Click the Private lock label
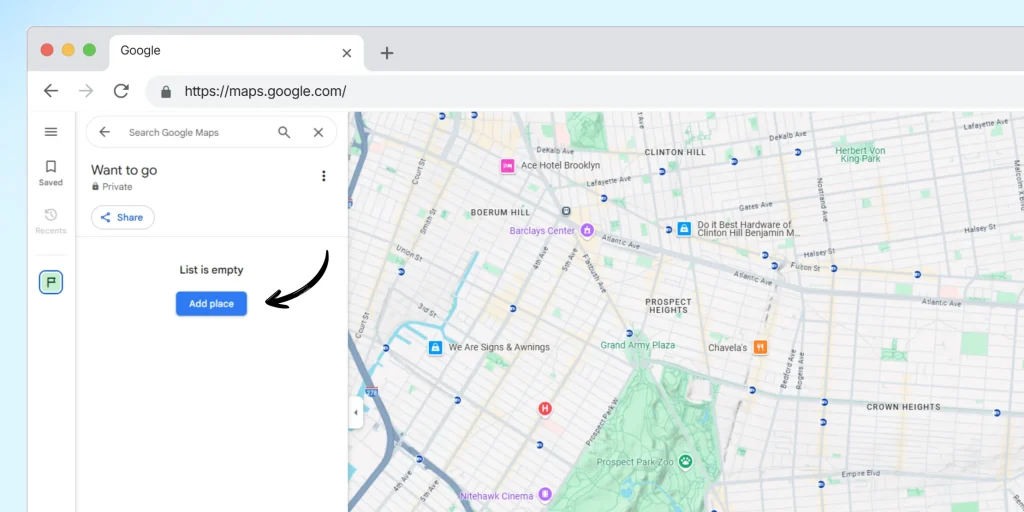Viewport: 1024px width, 512px height. pyautogui.click(x=112, y=187)
